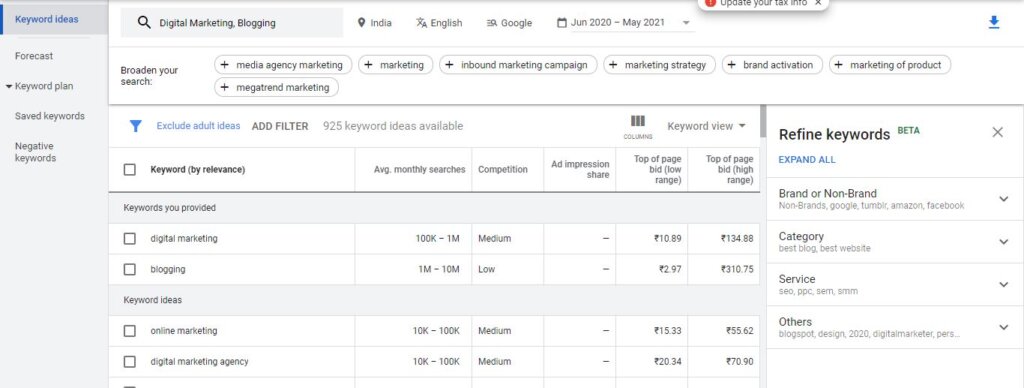
Task: Click the Exclude adult ideas link
Action: [198, 126]
